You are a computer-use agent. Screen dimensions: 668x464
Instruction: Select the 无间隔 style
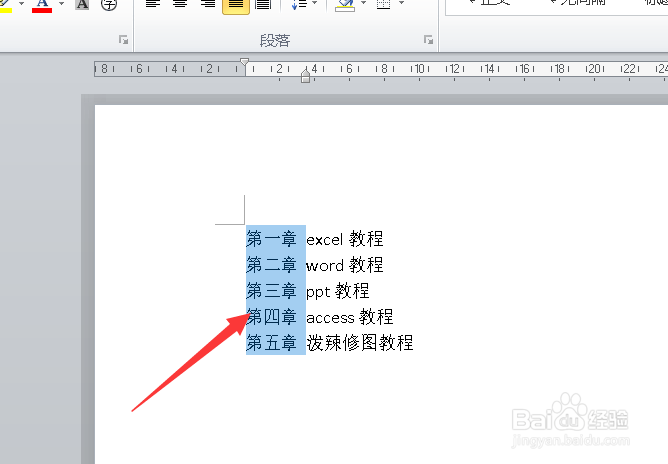[578, 3]
